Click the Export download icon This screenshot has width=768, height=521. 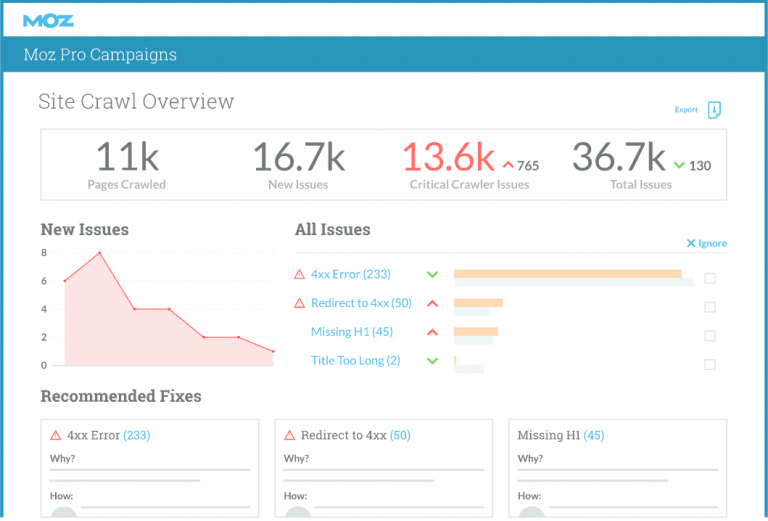(714, 110)
